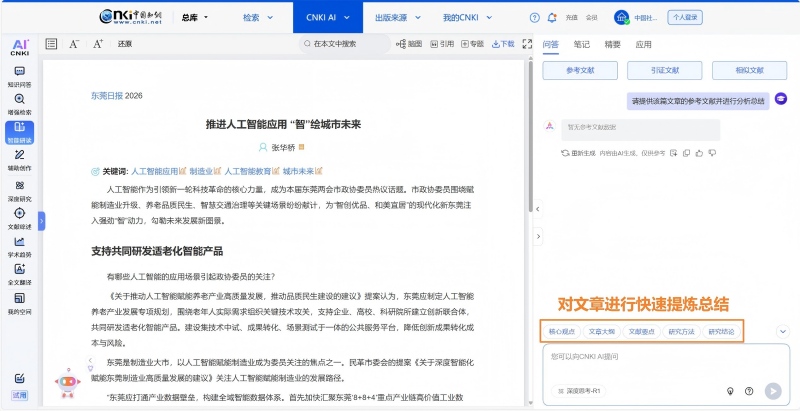Expand more suggestions with the chevron button
This screenshot has height=411, width=800.
(782, 331)
